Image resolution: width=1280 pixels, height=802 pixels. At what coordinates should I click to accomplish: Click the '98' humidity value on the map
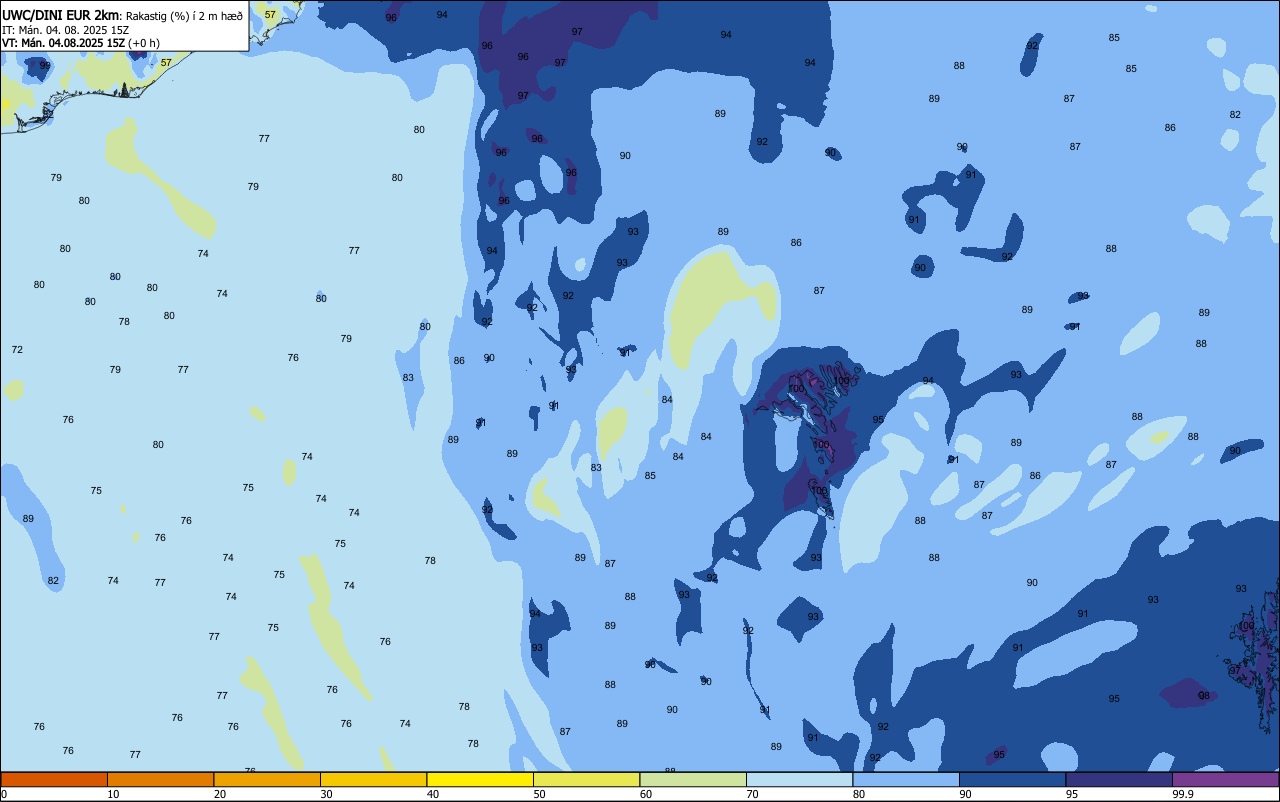pyautogui.click(x=1204, y=696)
